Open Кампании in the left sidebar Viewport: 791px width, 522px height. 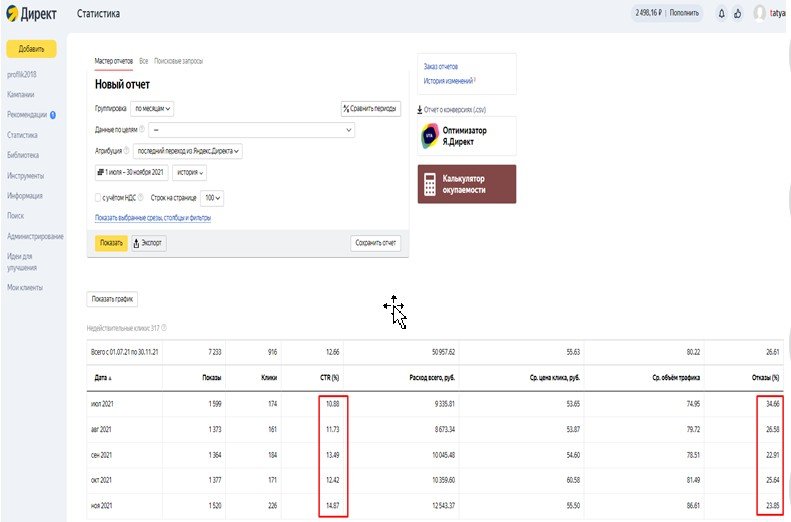point(21,94)
